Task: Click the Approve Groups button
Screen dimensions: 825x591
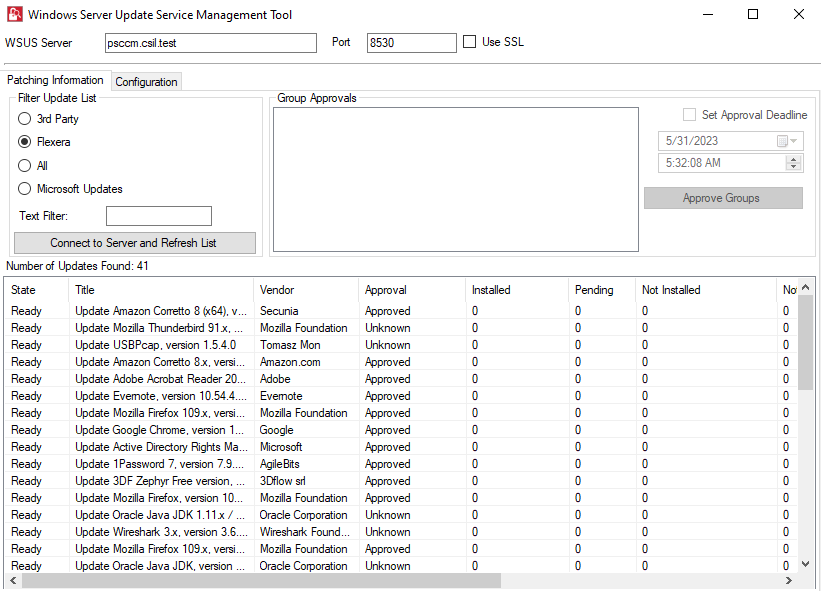Action: [722, 198]
